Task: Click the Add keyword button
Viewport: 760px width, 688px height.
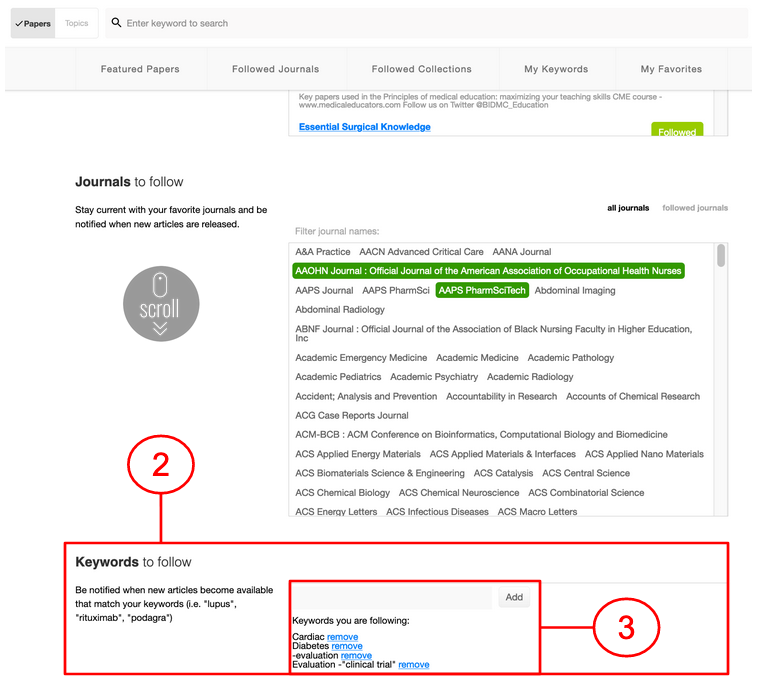Action: [514, 597]
